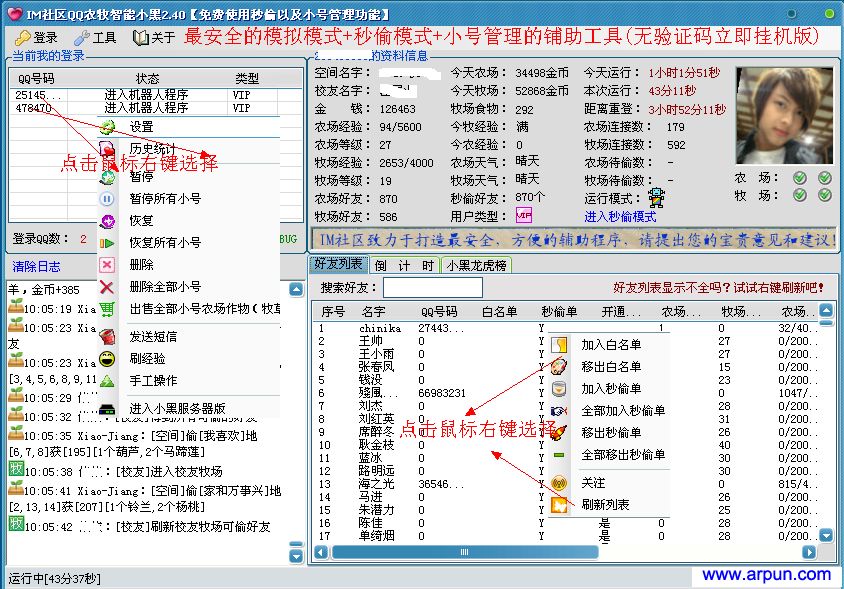844x589 pixels.
Task: Choose 暂停所有小号 from context menu
Action: (165, 199)
